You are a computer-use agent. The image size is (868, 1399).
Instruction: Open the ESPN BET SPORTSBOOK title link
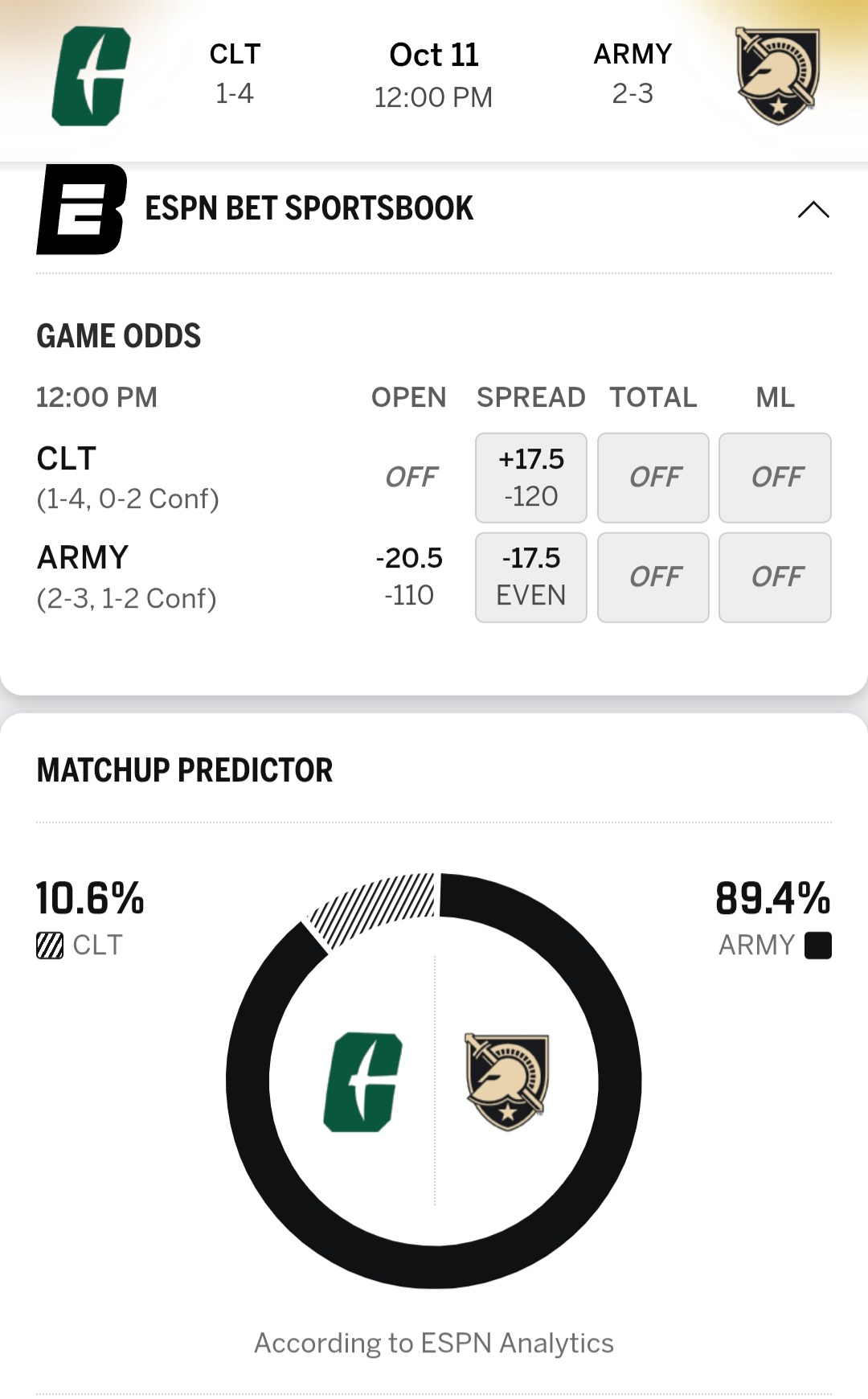click(x=309, y=209)
